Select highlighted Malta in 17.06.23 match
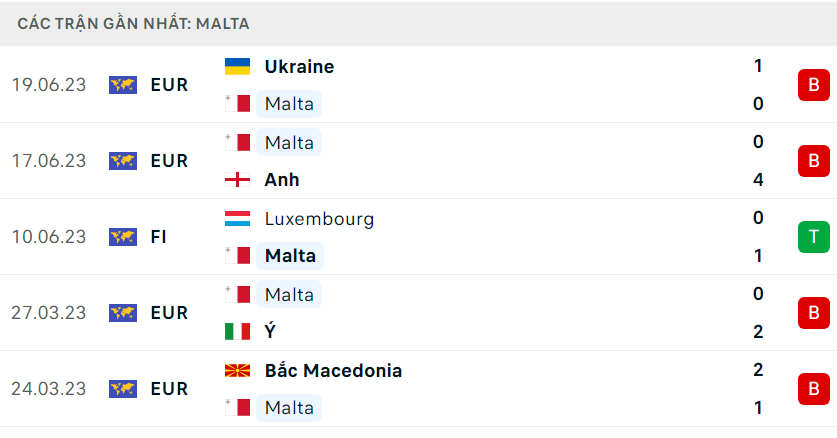 pyautogui.click(x=289, y=142)
